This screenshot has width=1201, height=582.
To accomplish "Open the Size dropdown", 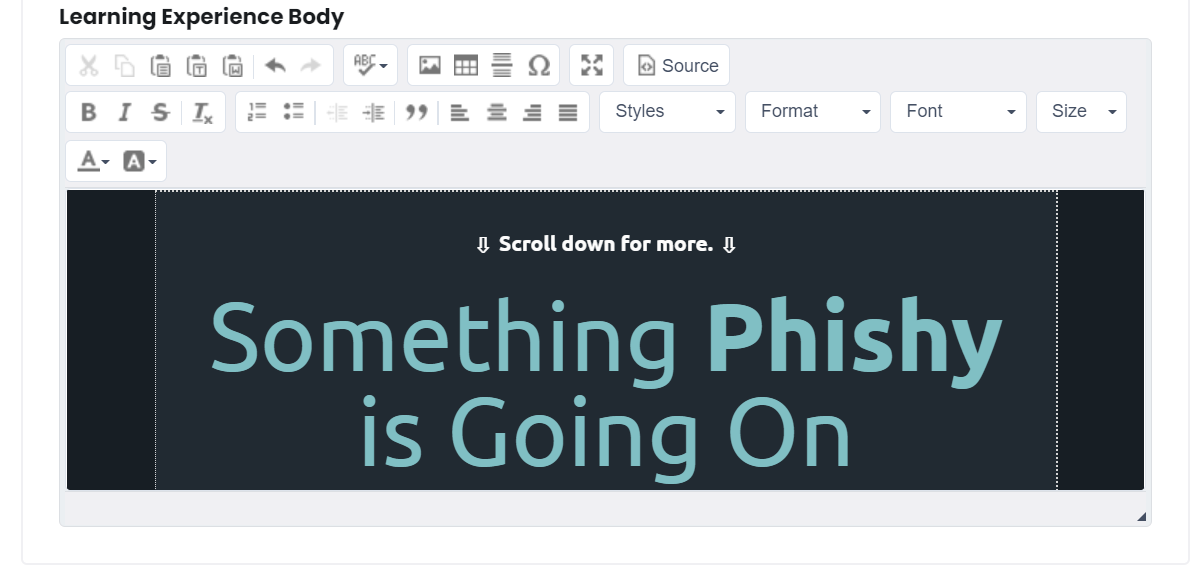I will tap(1081, 112).
